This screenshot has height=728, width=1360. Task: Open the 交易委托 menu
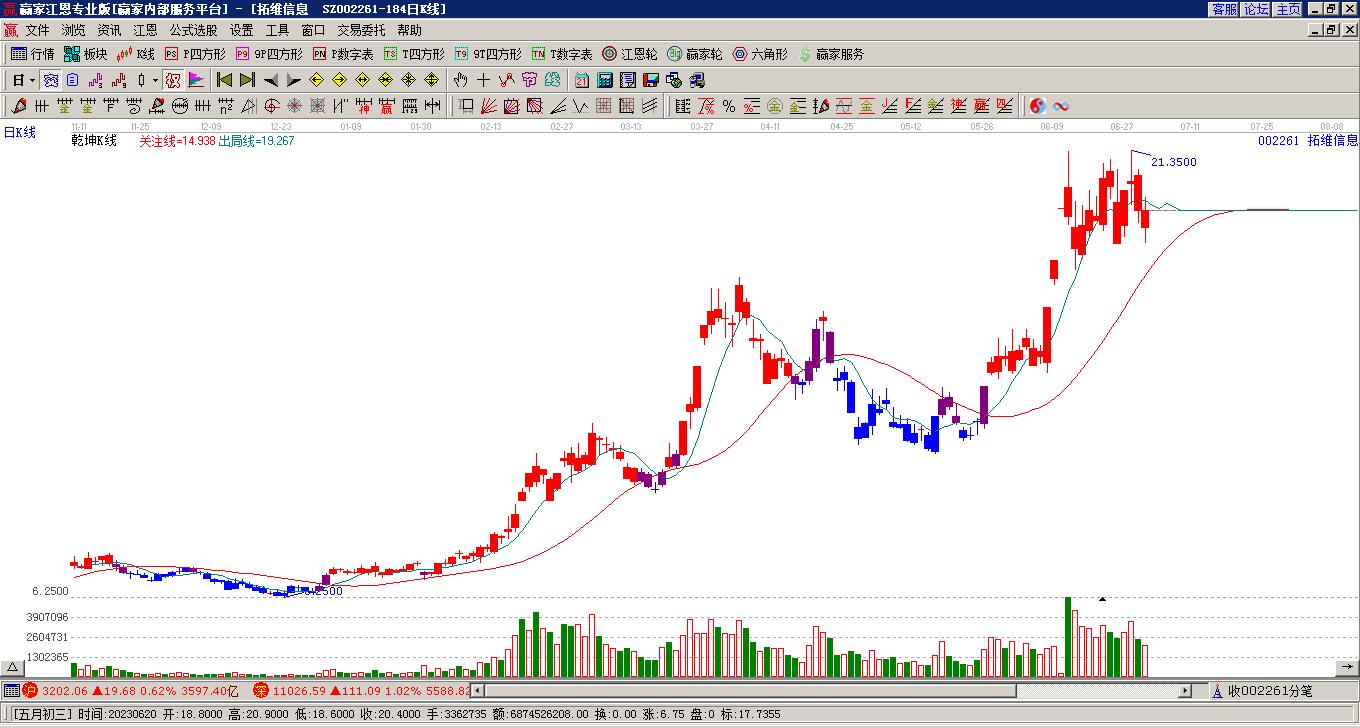pos(361,30)
